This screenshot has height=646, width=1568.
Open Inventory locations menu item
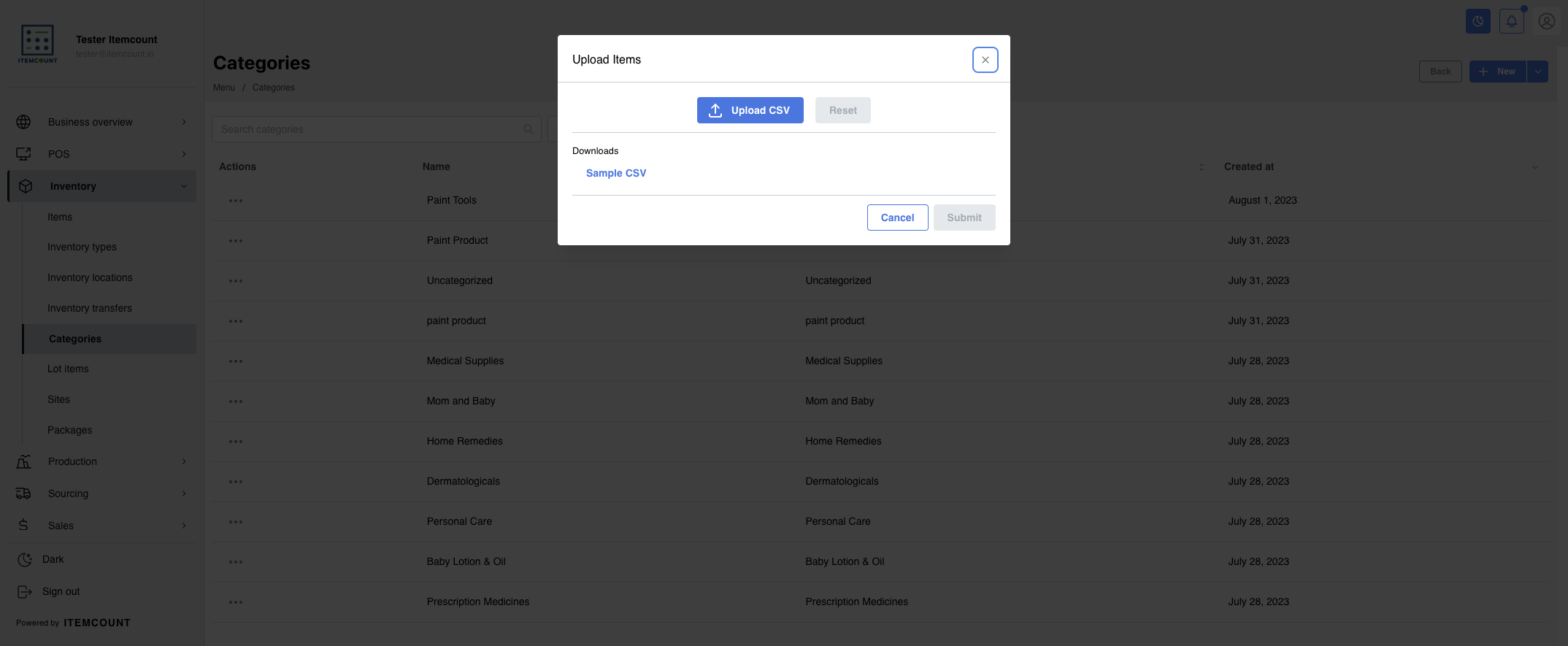(x=90, y=277)
